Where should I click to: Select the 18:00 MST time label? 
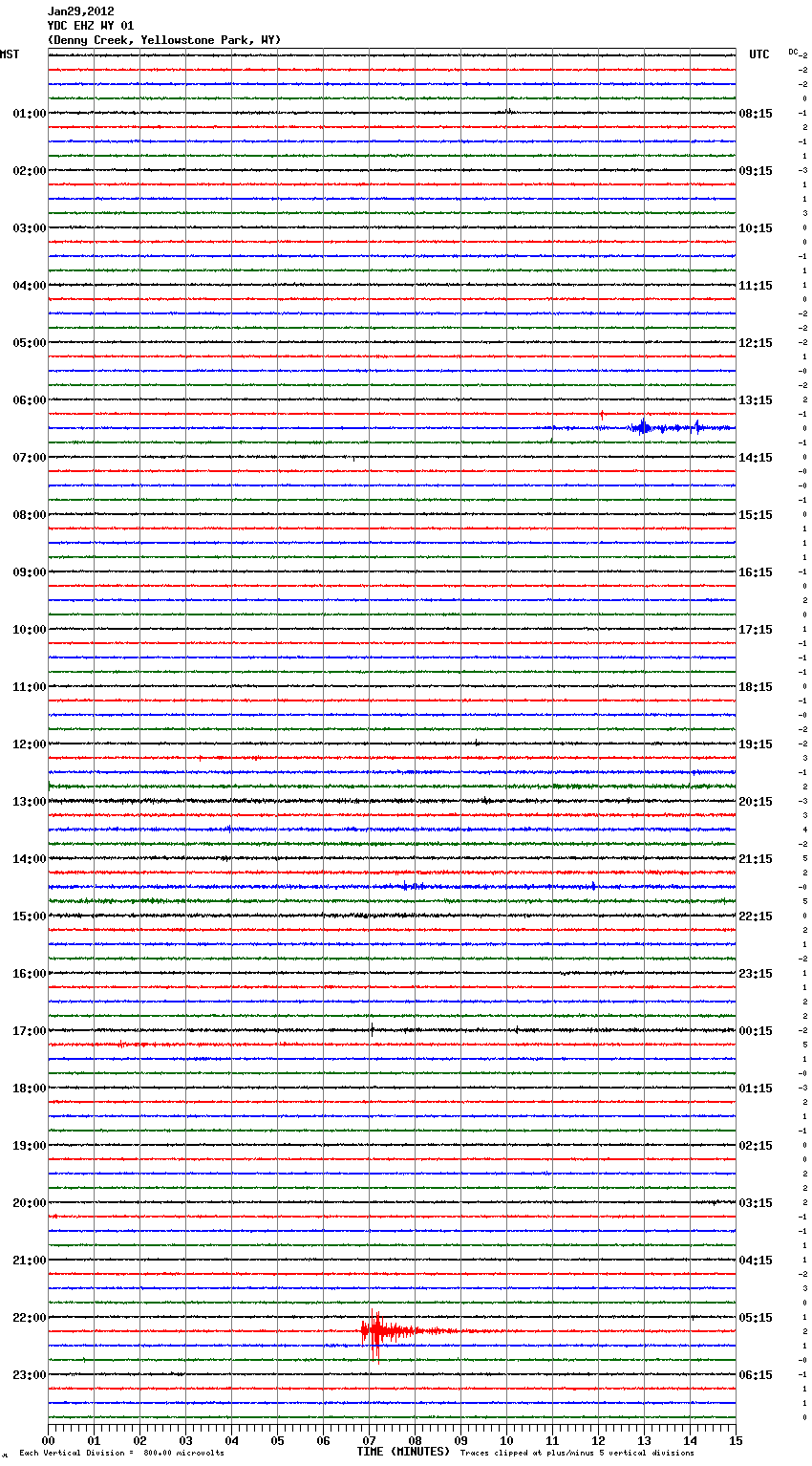[x=30, y=1089]
